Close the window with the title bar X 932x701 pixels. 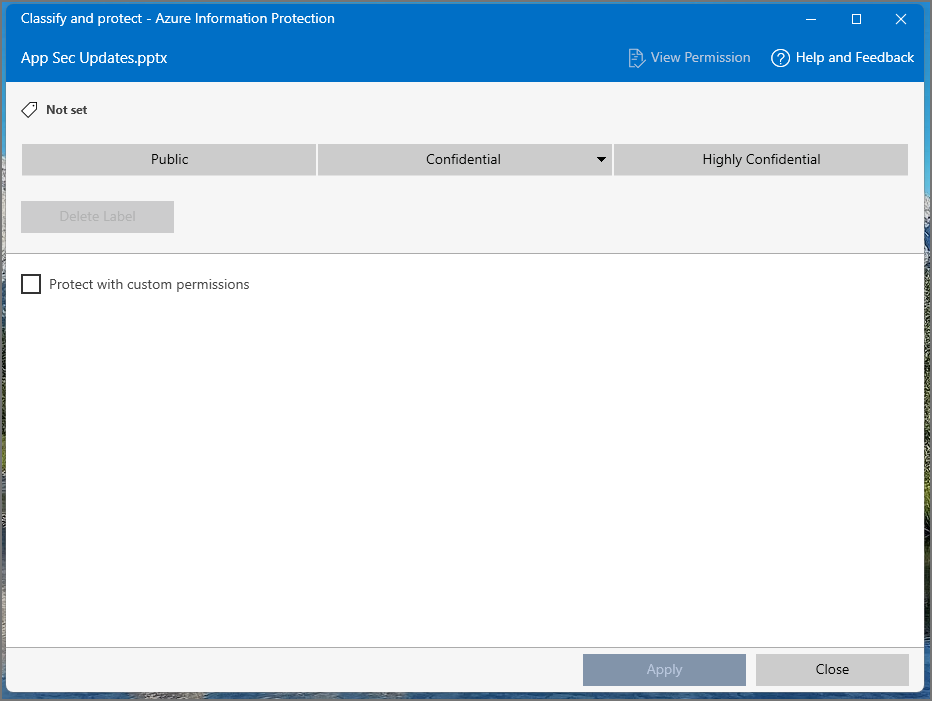[x=901, y=19]
